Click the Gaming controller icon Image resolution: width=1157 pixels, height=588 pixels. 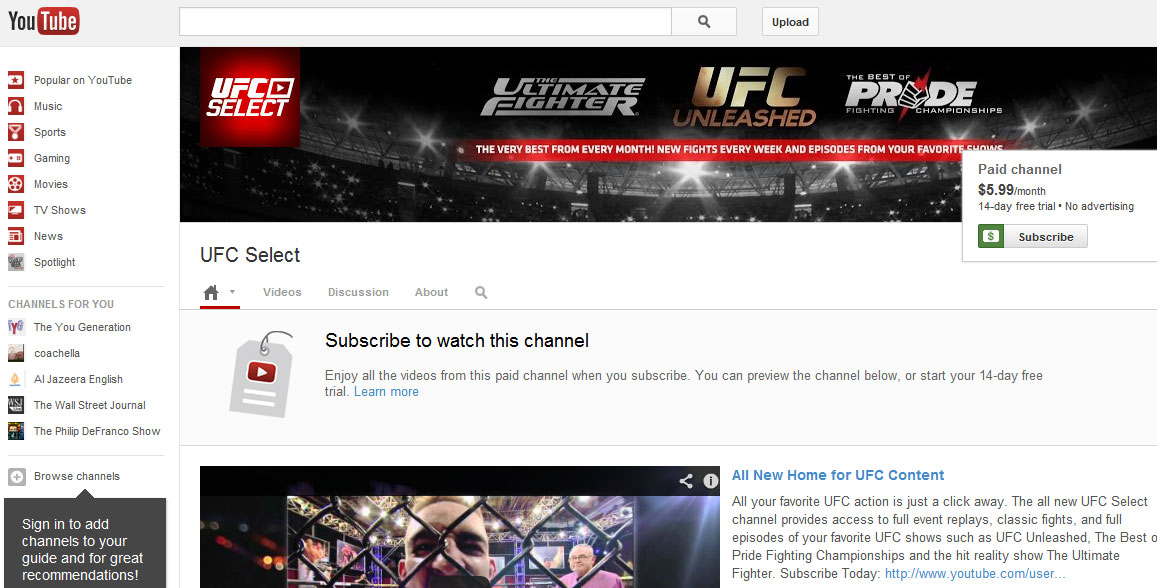click(x=15, y=158)
